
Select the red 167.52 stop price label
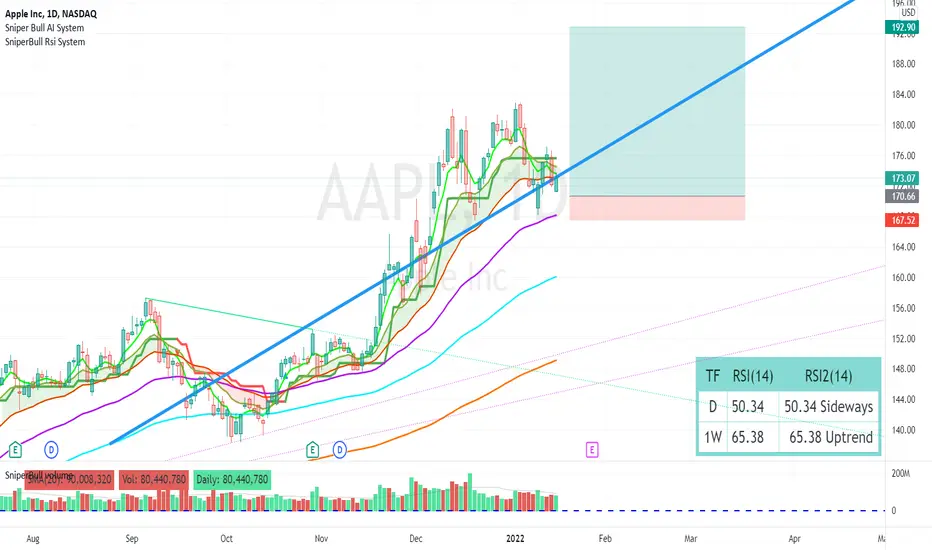902,220
